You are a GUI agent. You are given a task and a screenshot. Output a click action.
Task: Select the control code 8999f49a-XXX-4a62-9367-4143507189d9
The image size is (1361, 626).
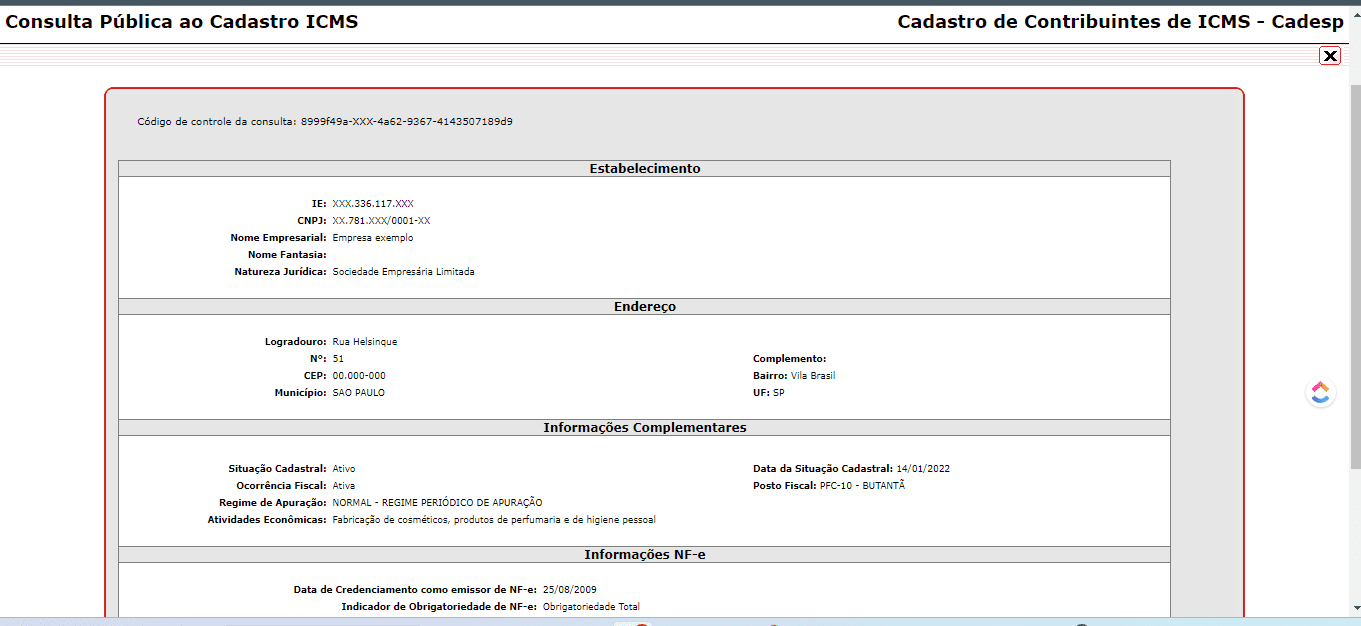(x=407, y=122)
